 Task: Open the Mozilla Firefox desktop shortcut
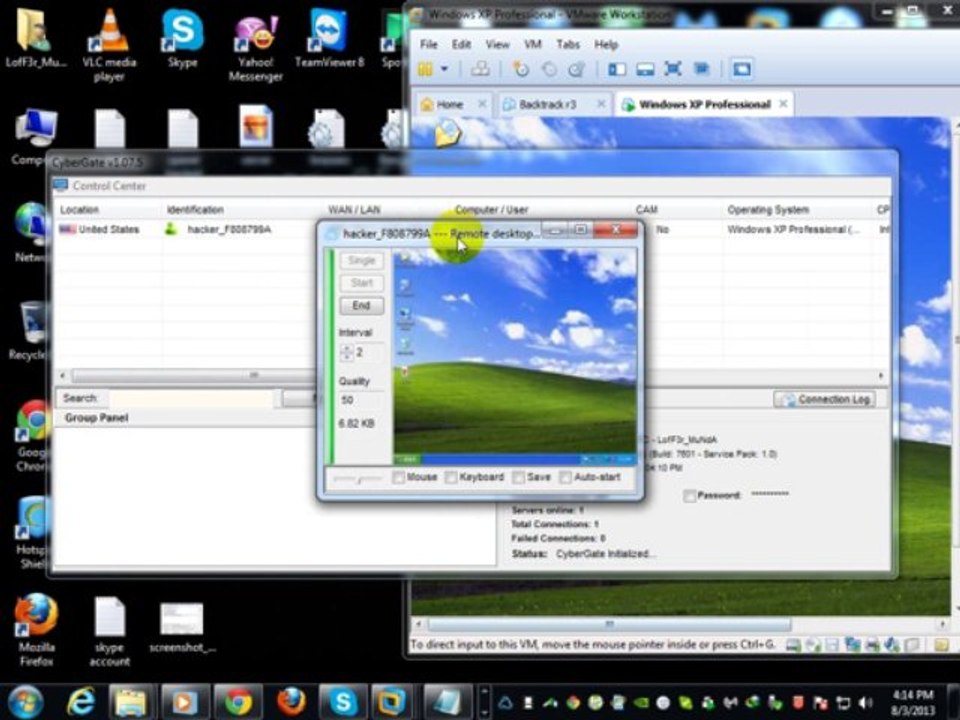(x=36, y=630)
